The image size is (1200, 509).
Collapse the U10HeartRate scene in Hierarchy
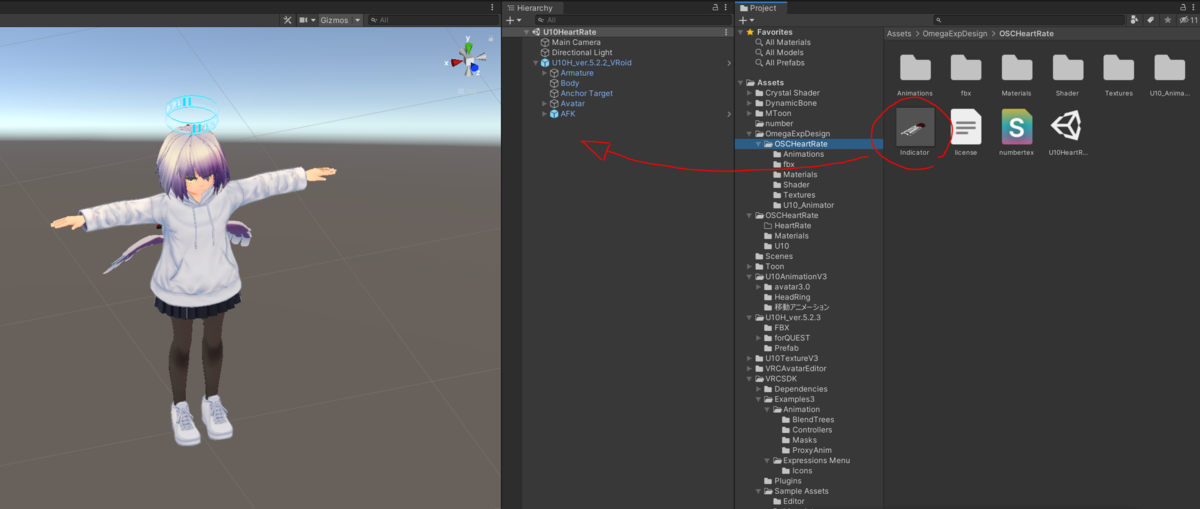(527, 32)
